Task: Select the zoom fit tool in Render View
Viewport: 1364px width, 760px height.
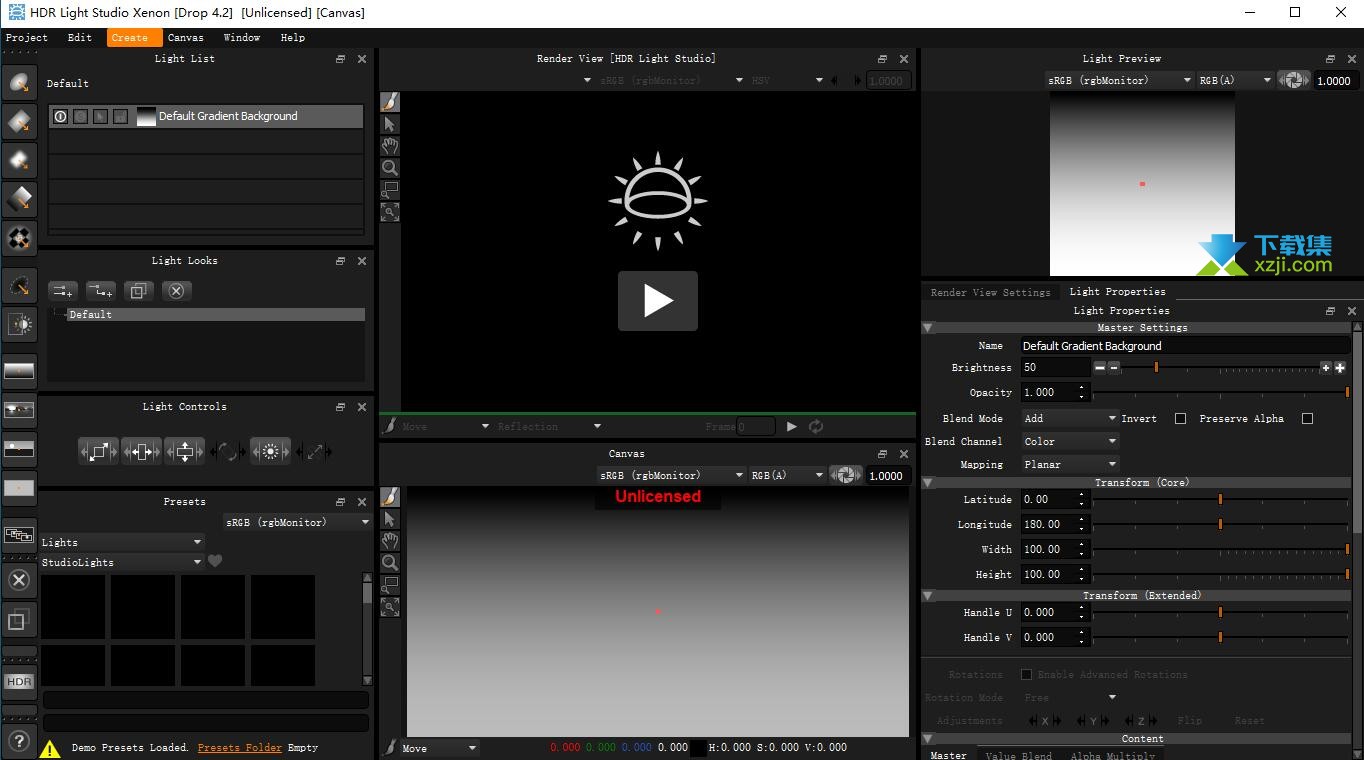Action: click(x=390, y=212)
